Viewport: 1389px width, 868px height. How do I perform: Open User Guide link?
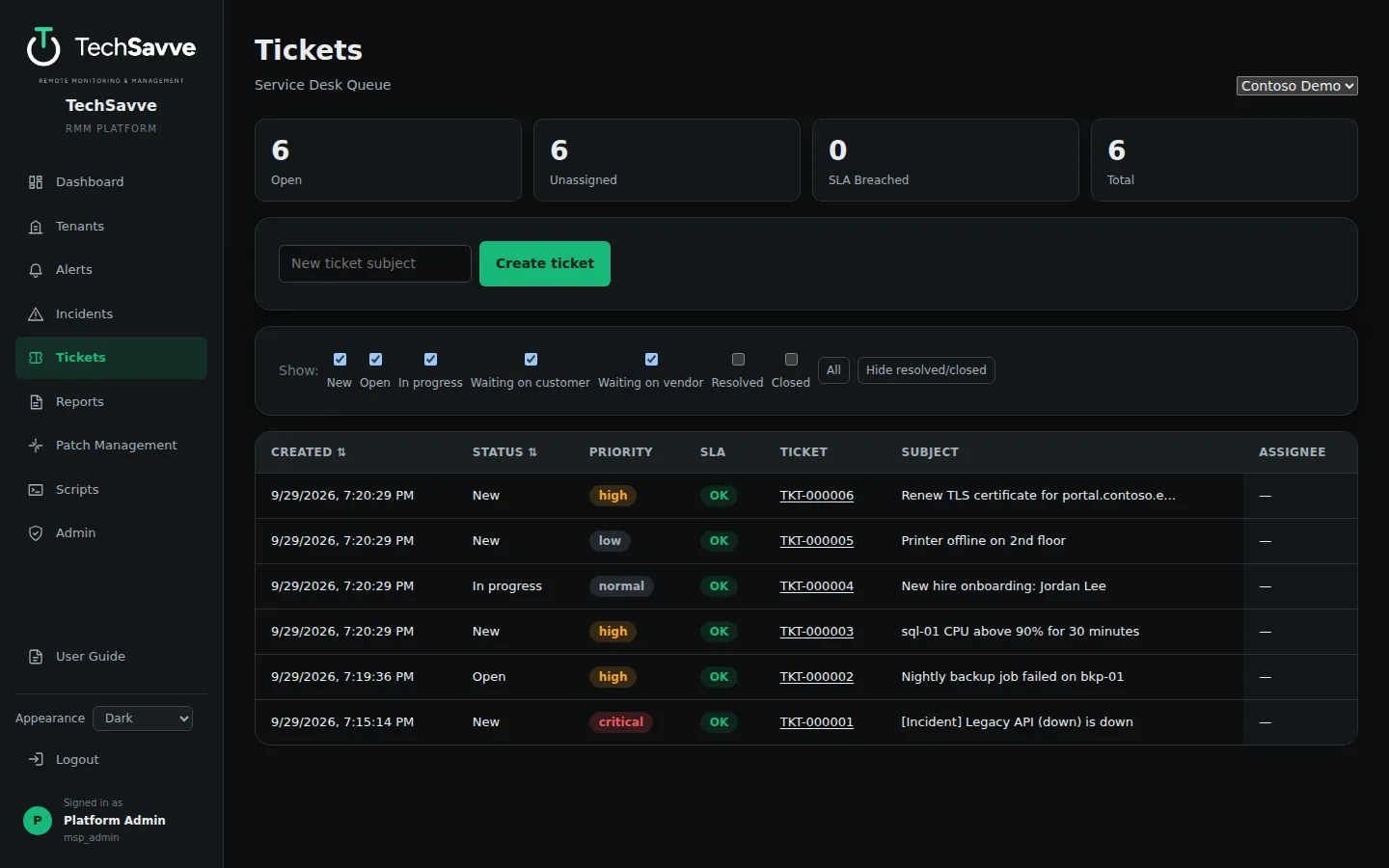(111, 657)
